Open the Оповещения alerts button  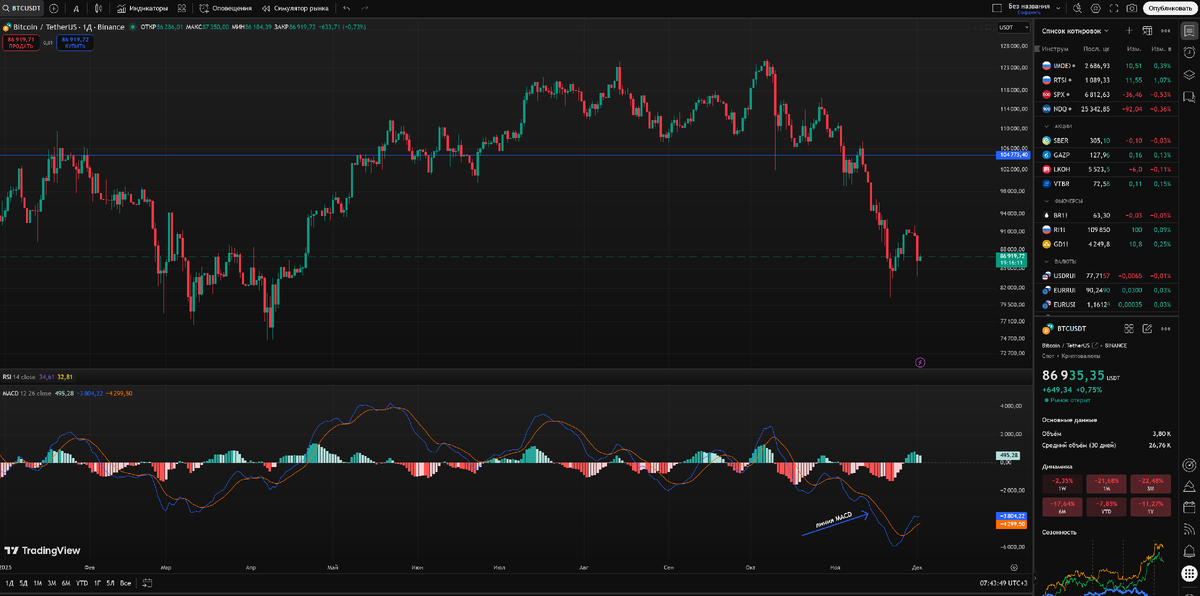click(x=225, y=8)
